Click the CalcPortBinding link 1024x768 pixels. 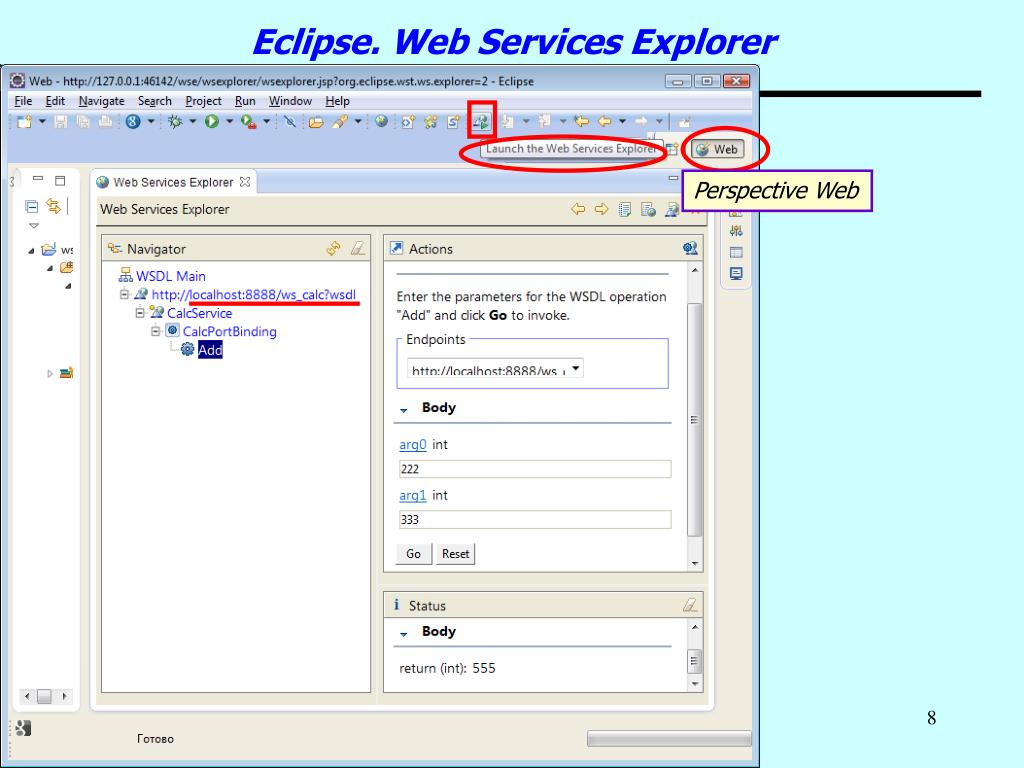[x=229, y=331]
